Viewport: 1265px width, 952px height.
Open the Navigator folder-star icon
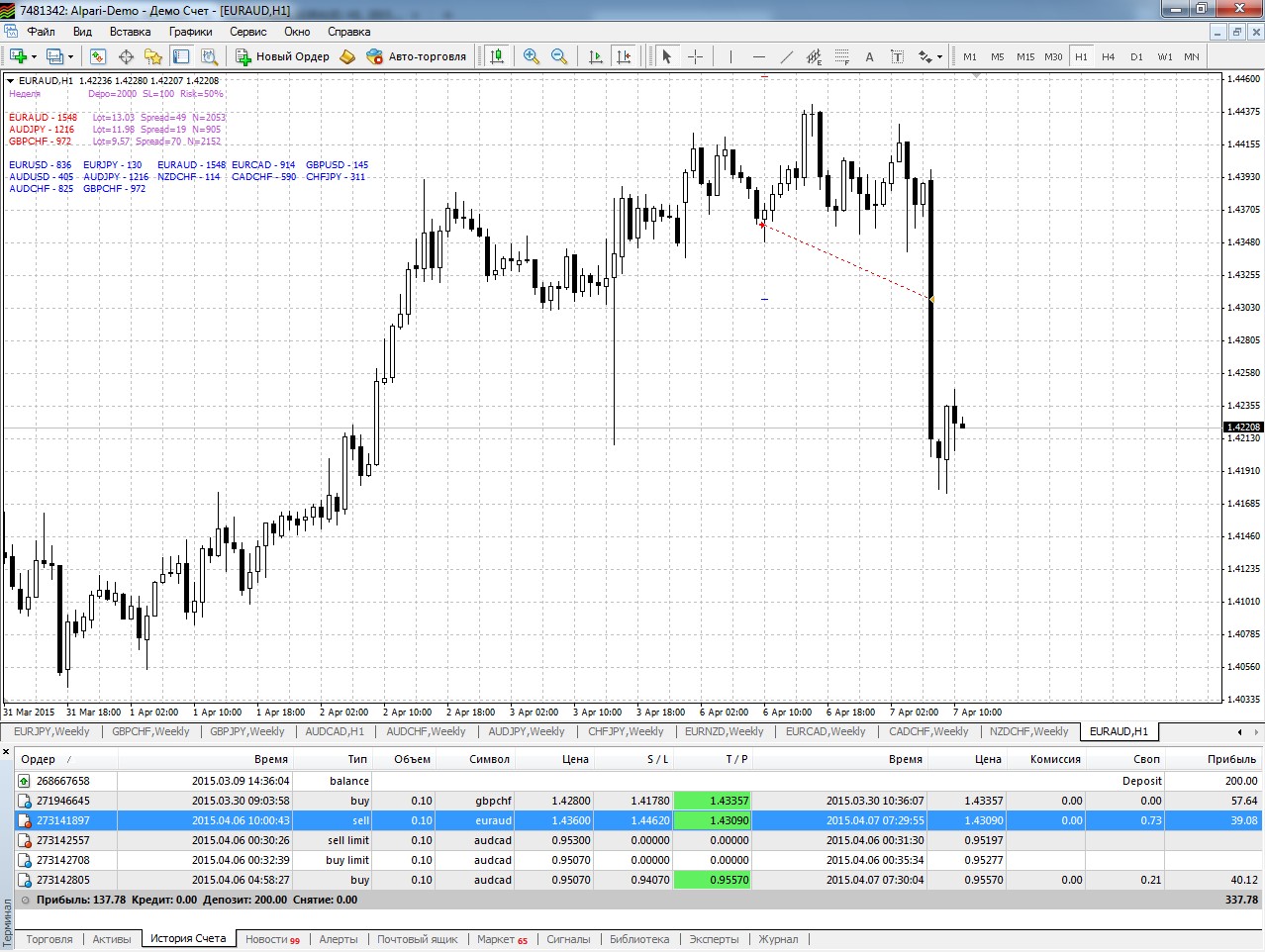(153, 56)
